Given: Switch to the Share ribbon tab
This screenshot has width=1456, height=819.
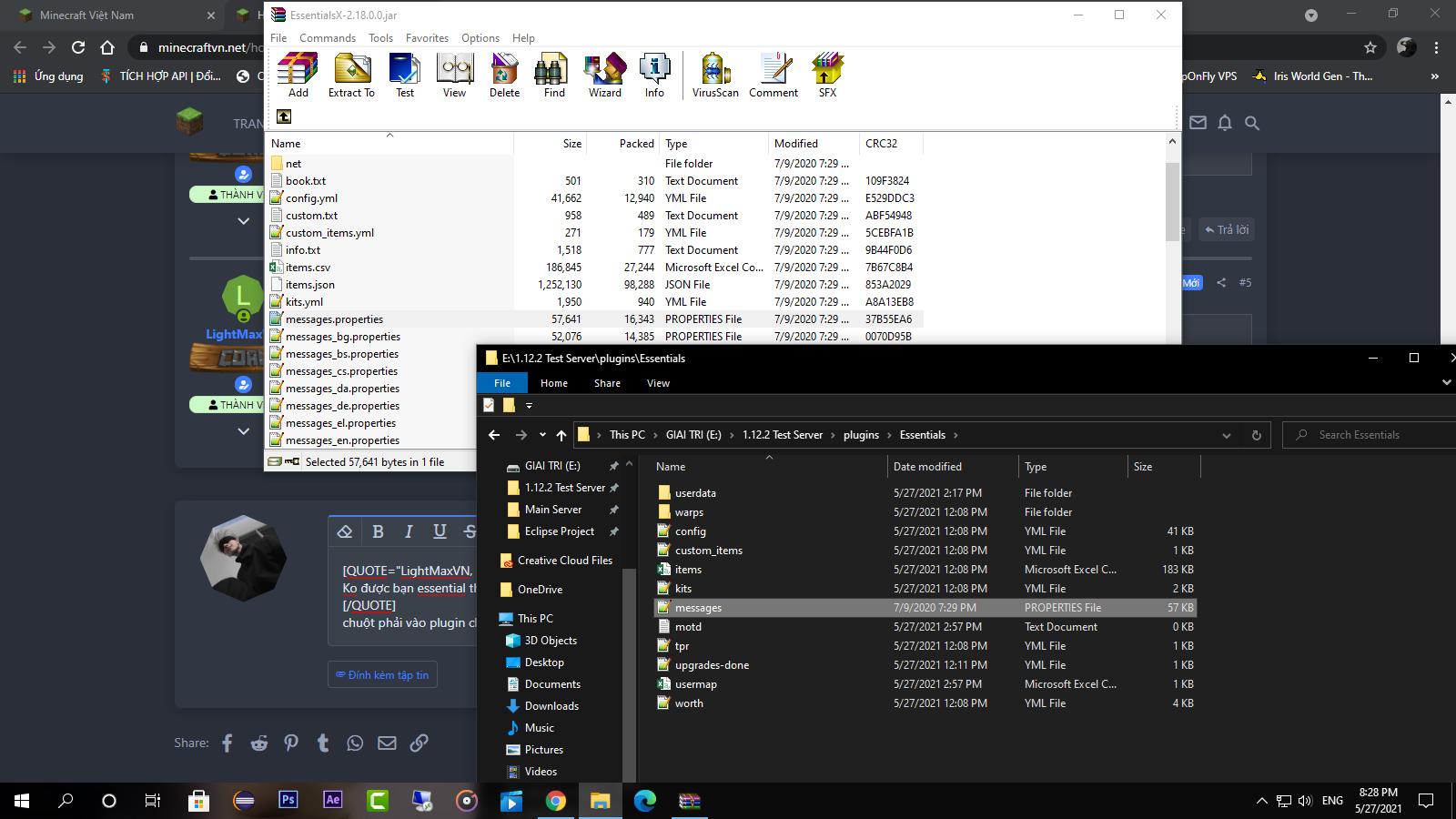Looking at the screenshot, I should [x=607, y=383].
